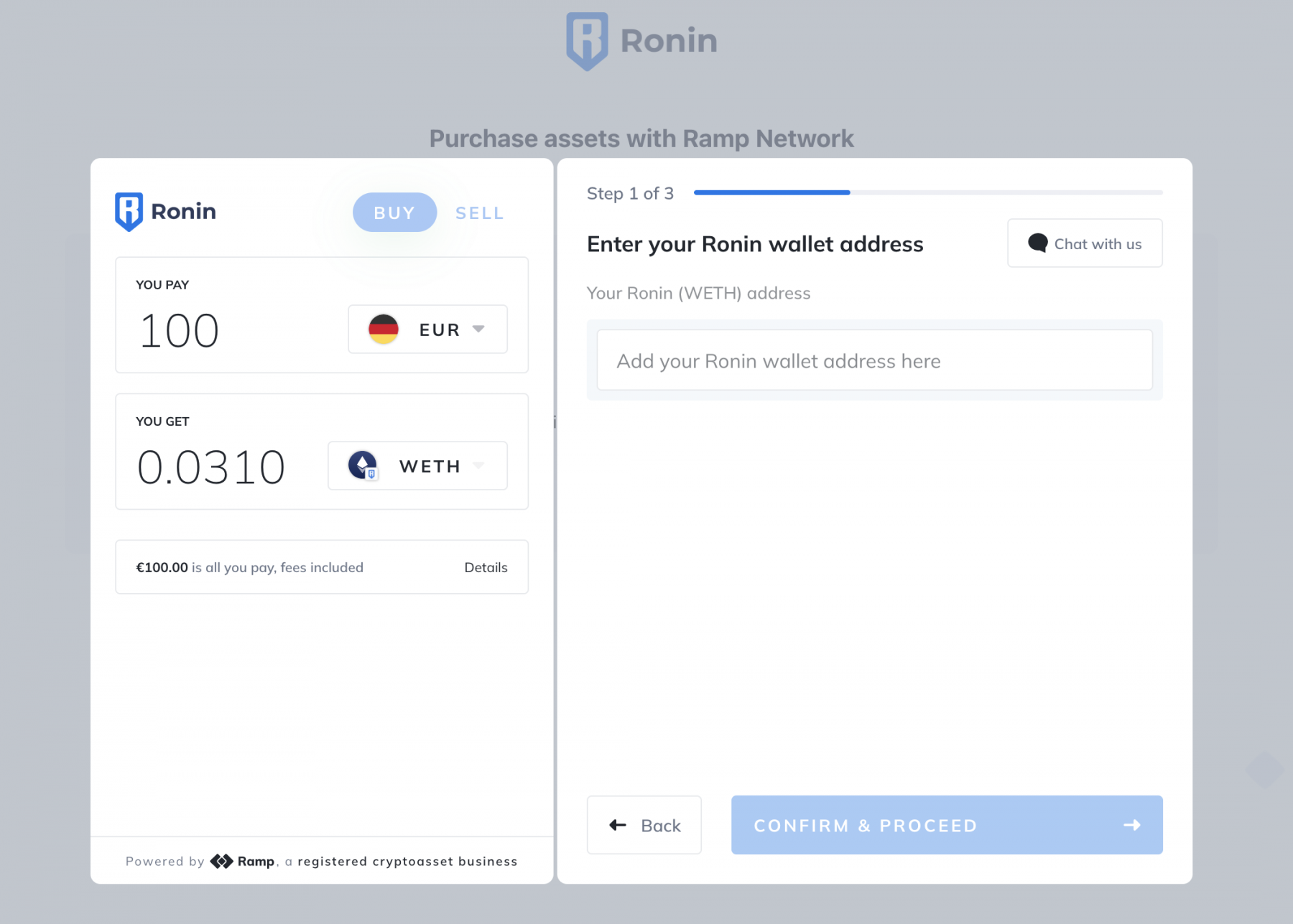Screen dimensions: 1293x924
Task: Open the WETH asset dropdown
Action: tap(418, 466)
